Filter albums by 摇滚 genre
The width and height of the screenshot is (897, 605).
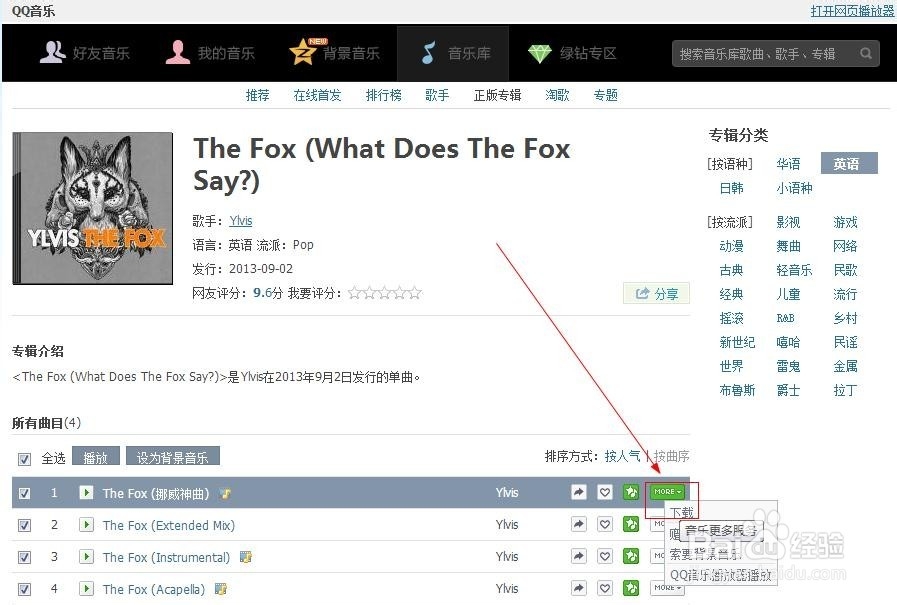click(732, 319)
